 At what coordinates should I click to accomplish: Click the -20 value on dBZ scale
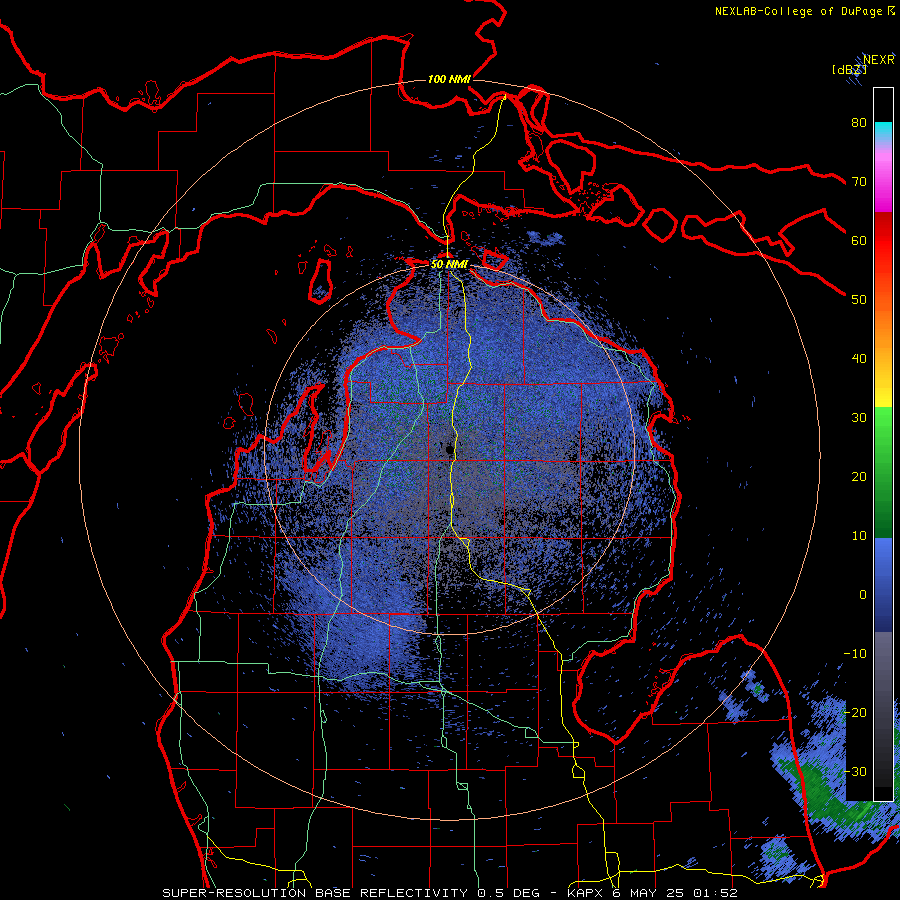[855, 712]
